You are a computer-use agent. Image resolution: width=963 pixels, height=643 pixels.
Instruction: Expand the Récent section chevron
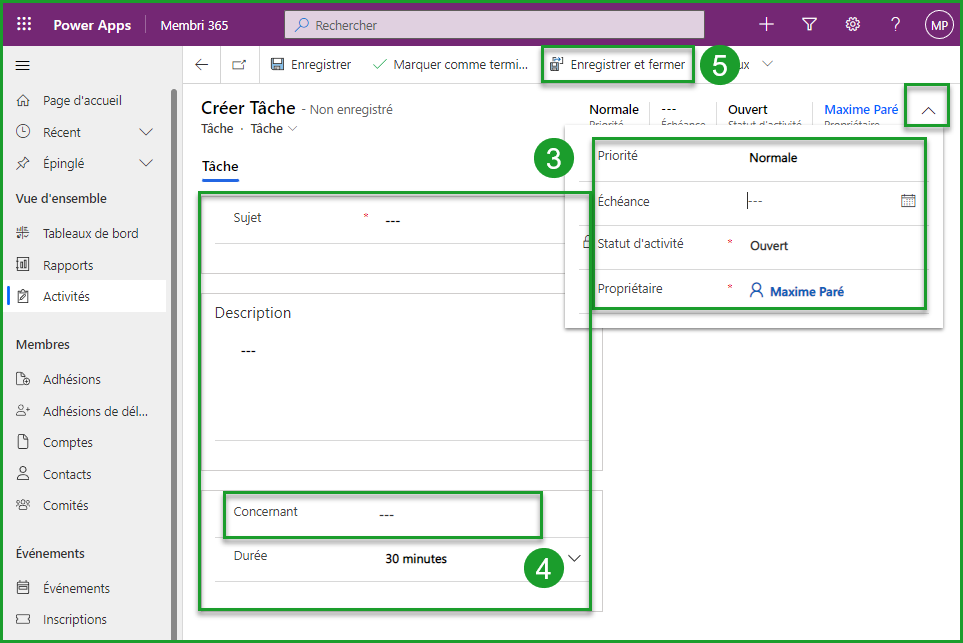point(146,132)
